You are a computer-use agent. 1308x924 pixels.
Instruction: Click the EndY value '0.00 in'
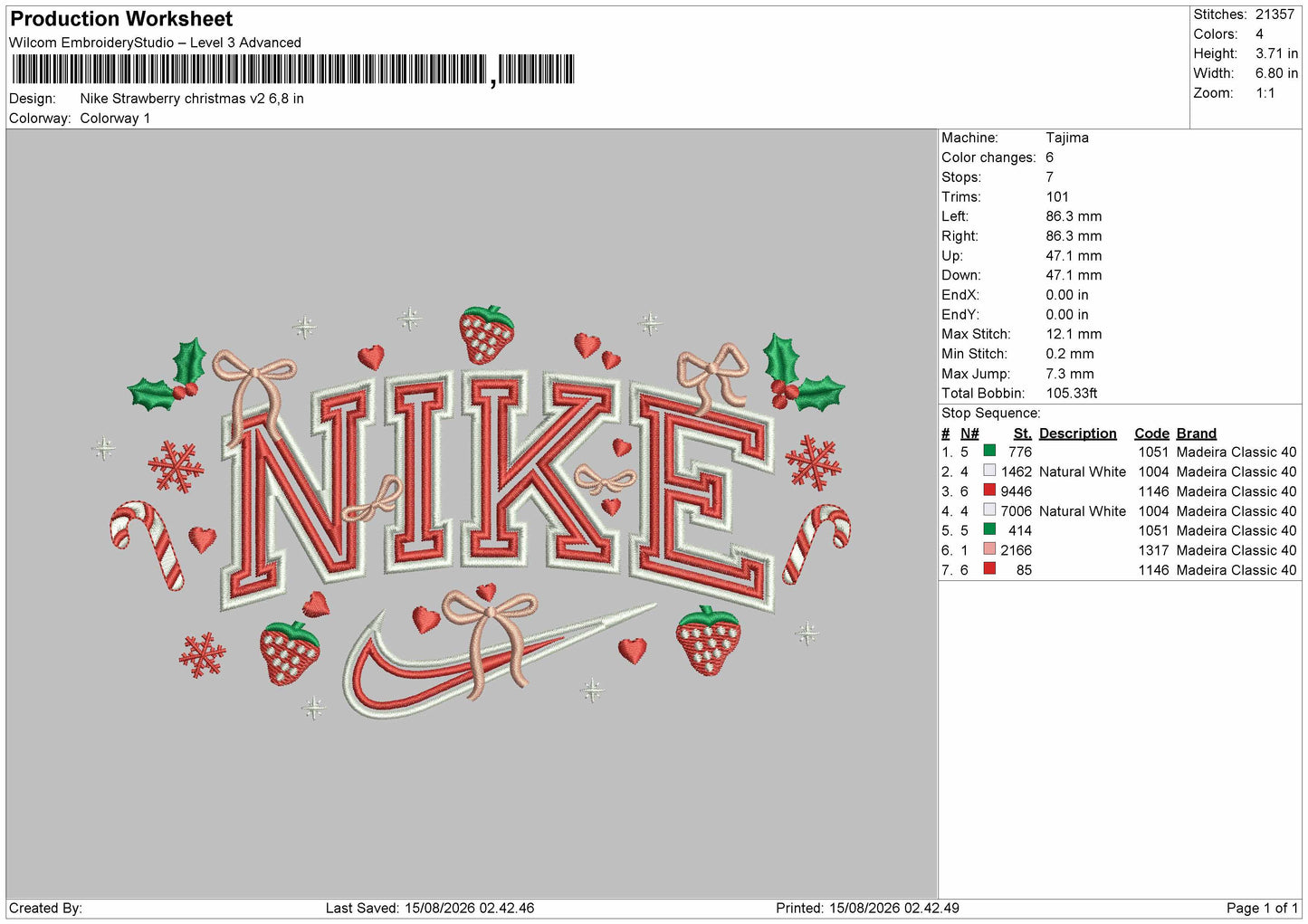click(x=1067, y=315)
